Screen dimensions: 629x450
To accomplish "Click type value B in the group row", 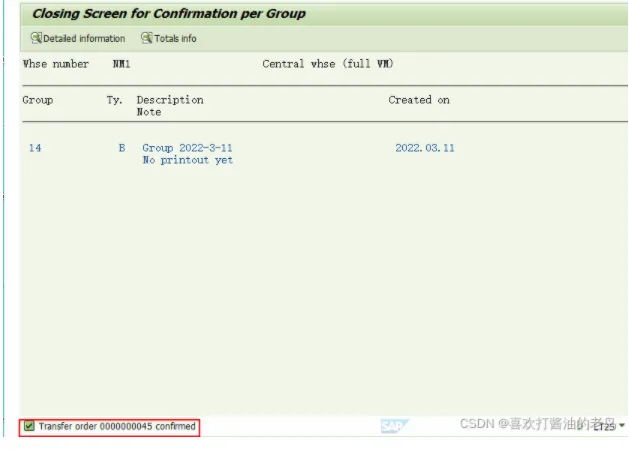I will tap(122, 148).
